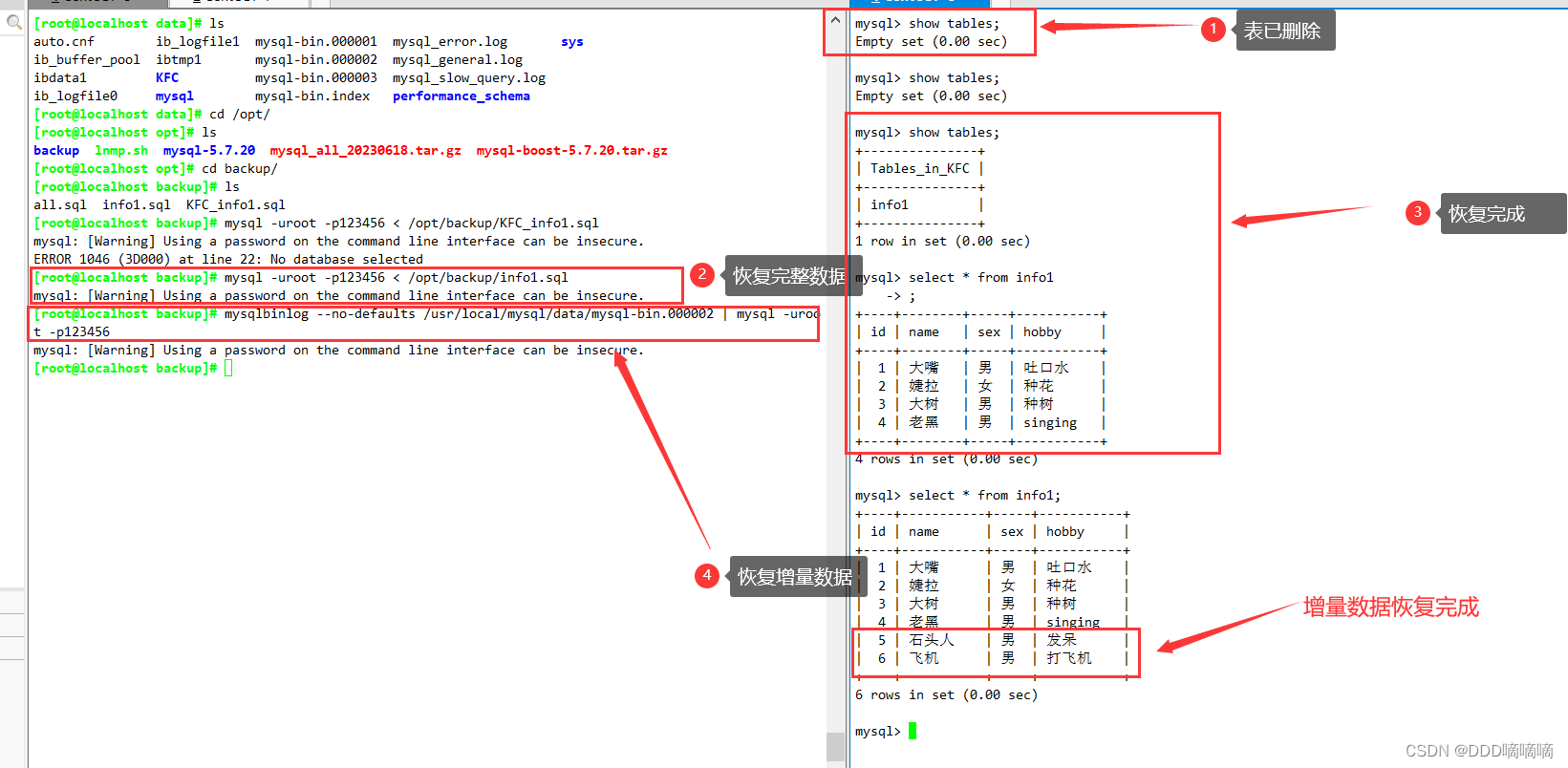
Task: Click the mysql-bin.000002 entry in the ls listing
Action: [x=316, y=59]
